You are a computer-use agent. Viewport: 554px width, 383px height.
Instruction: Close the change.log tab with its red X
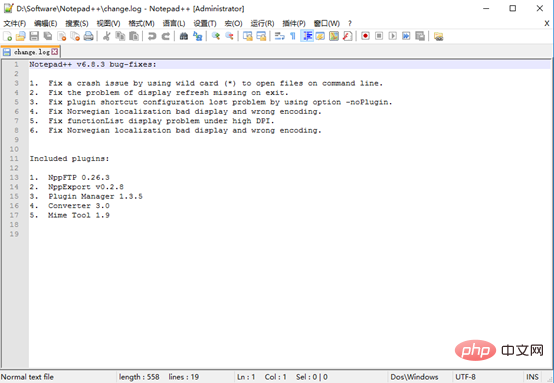click(54, 52)
